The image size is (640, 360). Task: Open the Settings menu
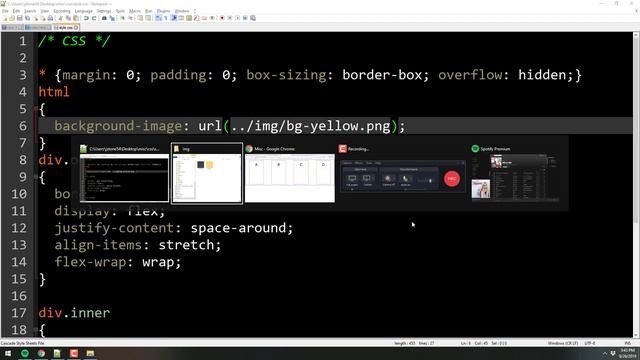click(104, 11)
